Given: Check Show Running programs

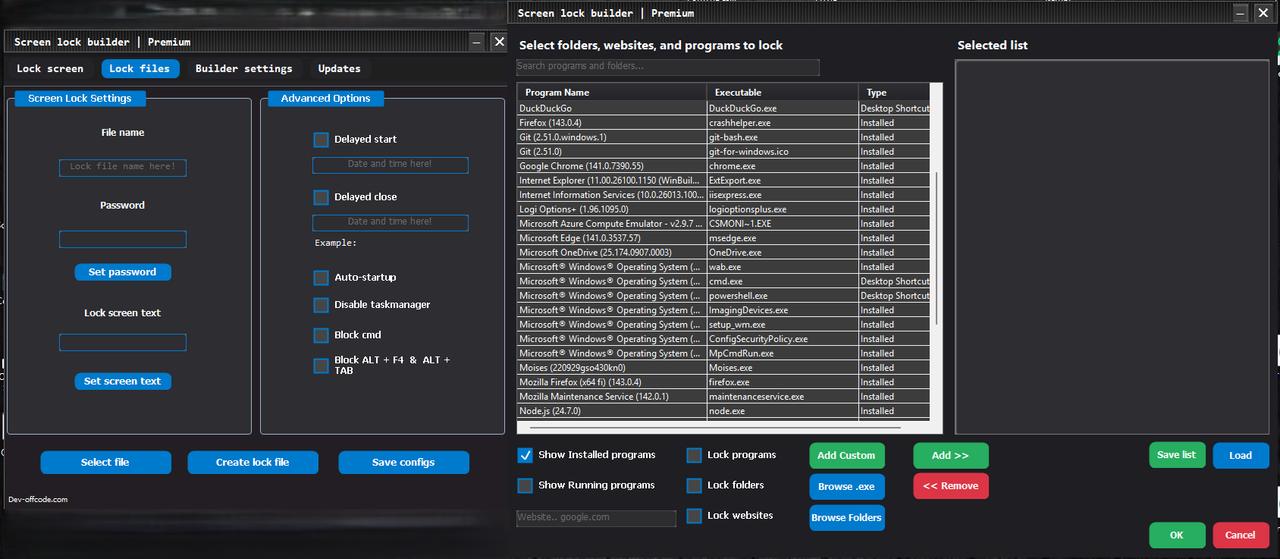Looking at the screenshot, I should tap(525, 486).
